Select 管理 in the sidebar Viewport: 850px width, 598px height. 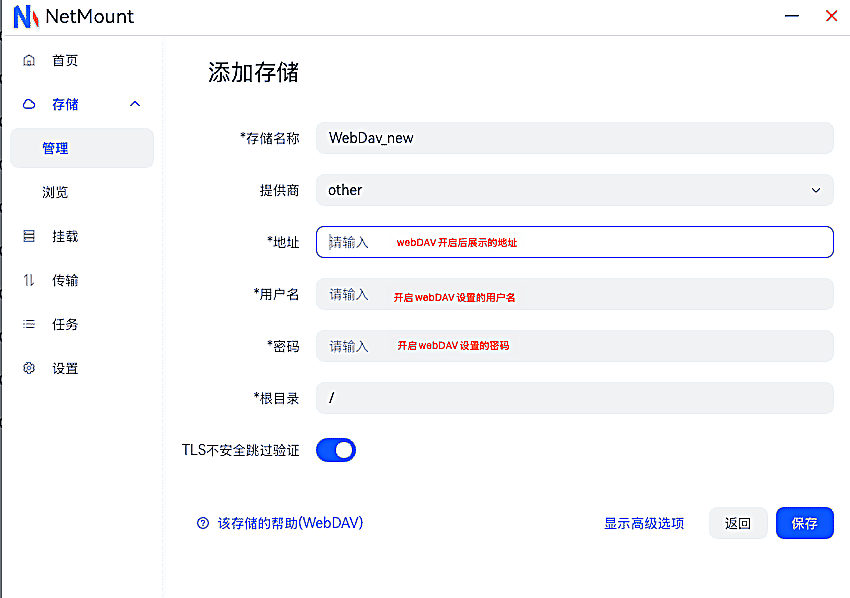click(82, 148)
